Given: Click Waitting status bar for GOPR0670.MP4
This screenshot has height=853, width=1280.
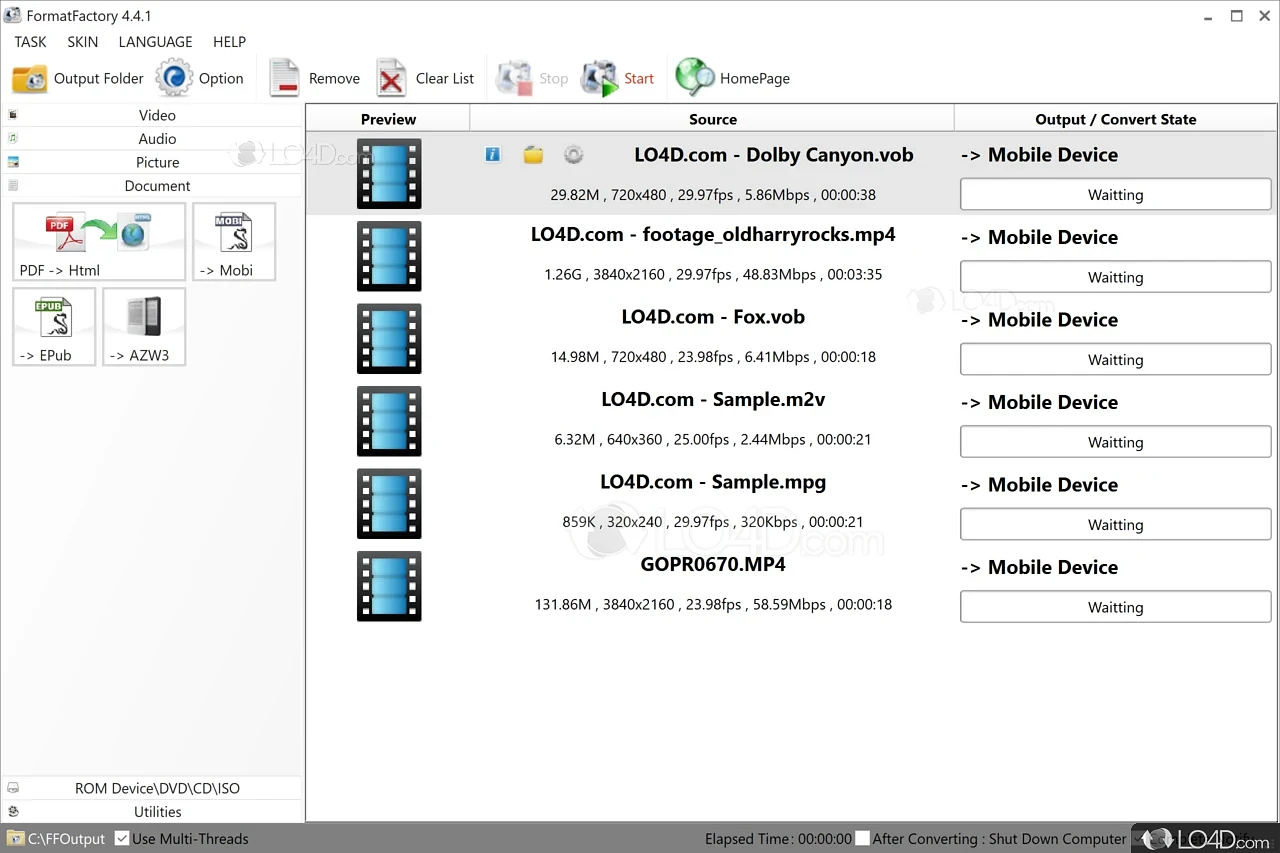Looking at the screenshot, I should 1115,607.
